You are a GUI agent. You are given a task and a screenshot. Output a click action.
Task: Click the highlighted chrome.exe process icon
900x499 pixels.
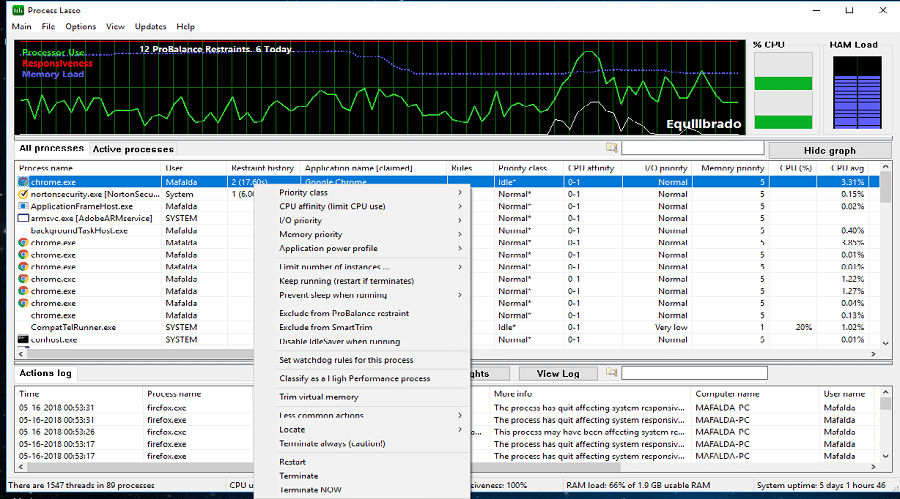[x=23, y=182]
